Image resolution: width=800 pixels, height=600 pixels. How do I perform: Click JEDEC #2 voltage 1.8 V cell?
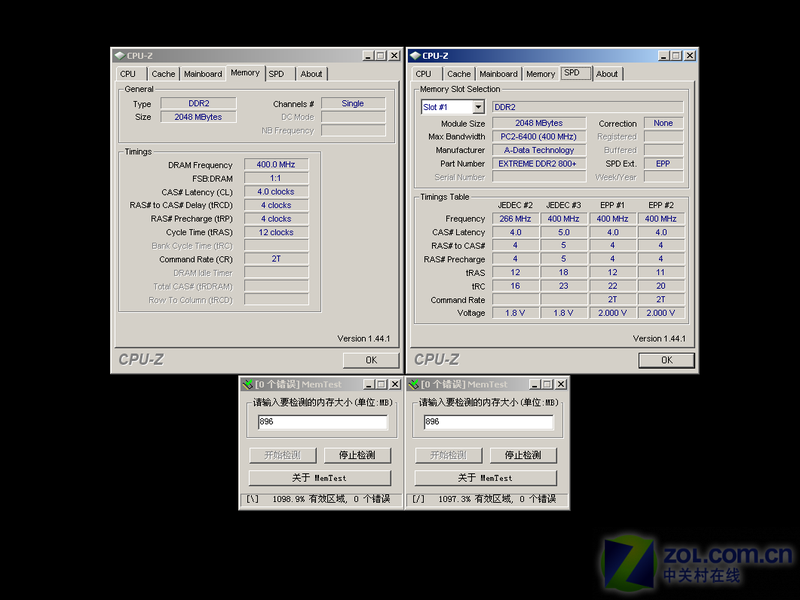[x=515, y=313]
